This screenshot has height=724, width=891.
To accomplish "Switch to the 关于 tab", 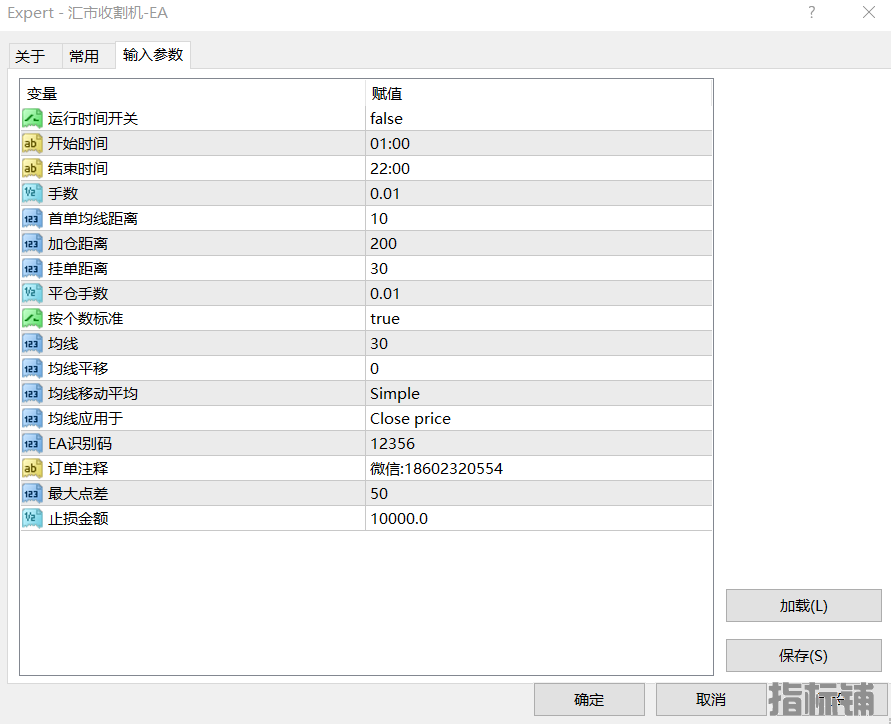I will tap(30, 56).
